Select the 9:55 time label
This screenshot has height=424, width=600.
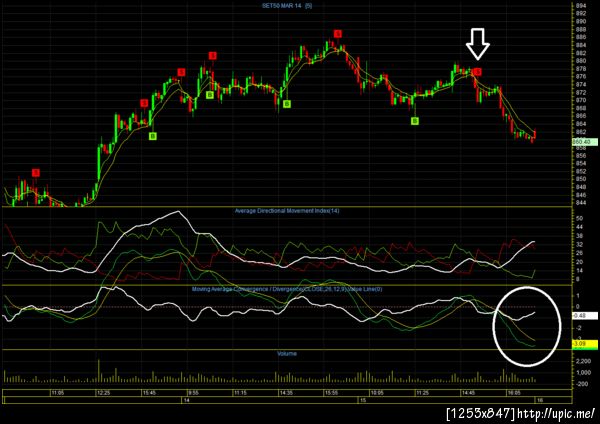[x=193, y=393]
